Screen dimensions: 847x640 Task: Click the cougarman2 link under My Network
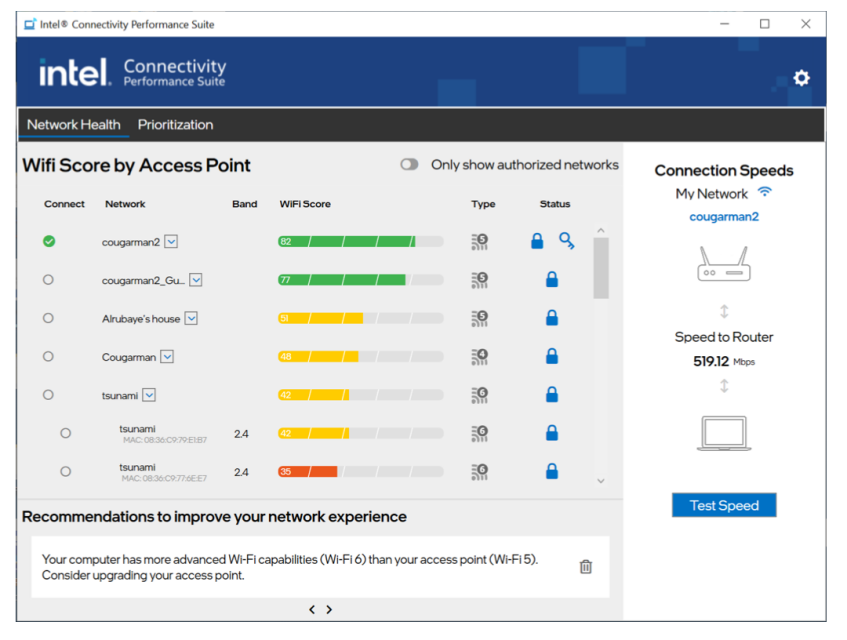(x=724, y=217)
